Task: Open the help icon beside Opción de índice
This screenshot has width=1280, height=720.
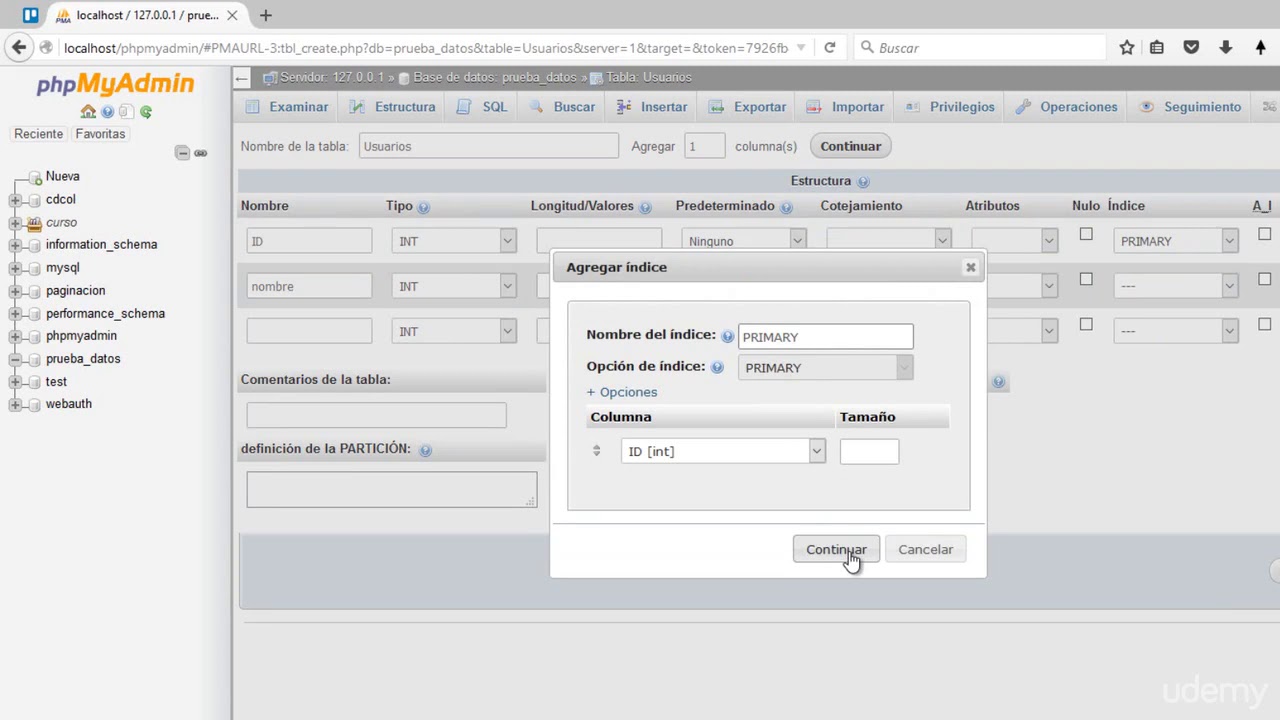Action: click(x=717, y=367)
